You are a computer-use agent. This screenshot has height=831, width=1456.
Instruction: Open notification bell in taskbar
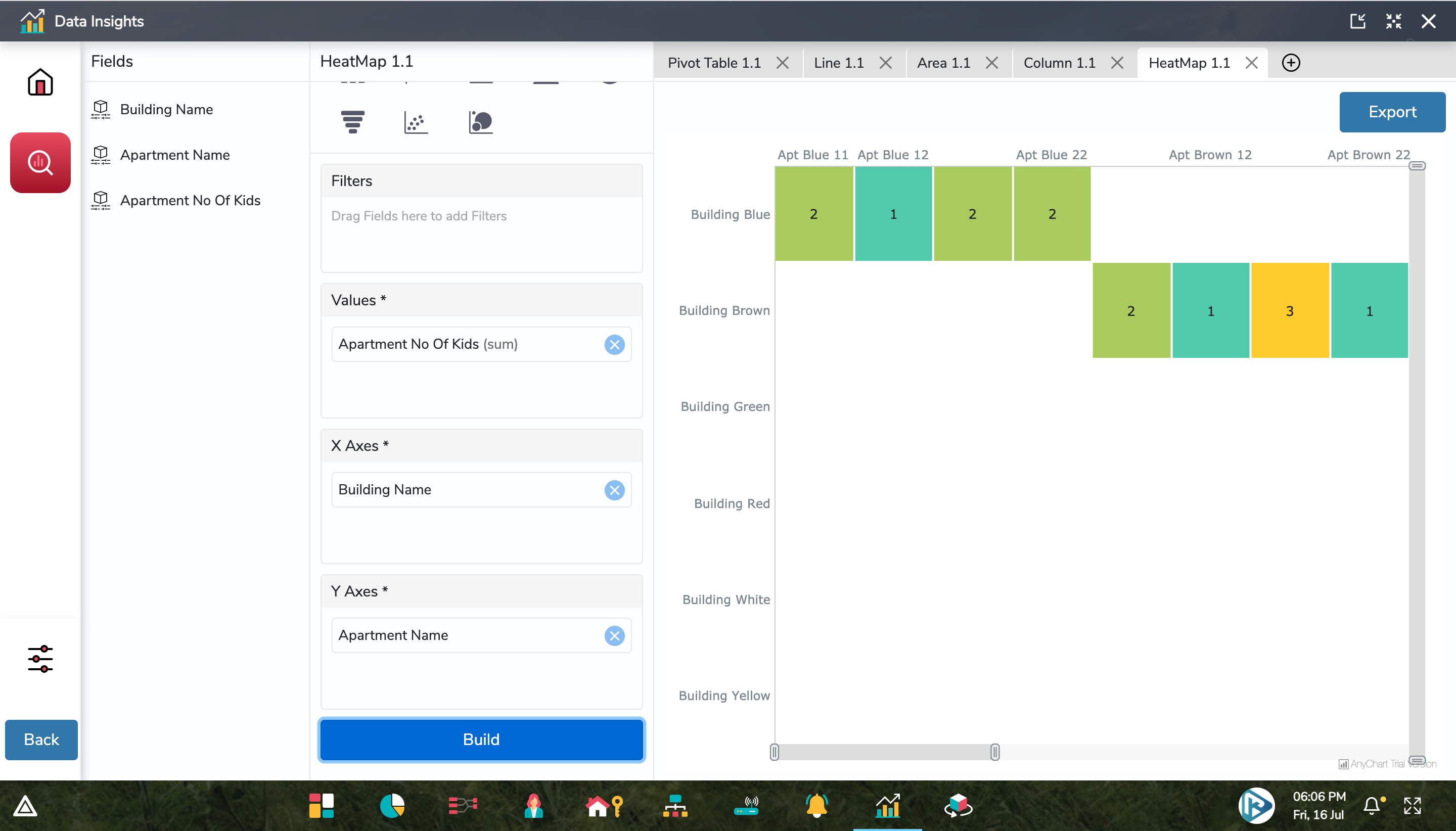(1372, 805)
